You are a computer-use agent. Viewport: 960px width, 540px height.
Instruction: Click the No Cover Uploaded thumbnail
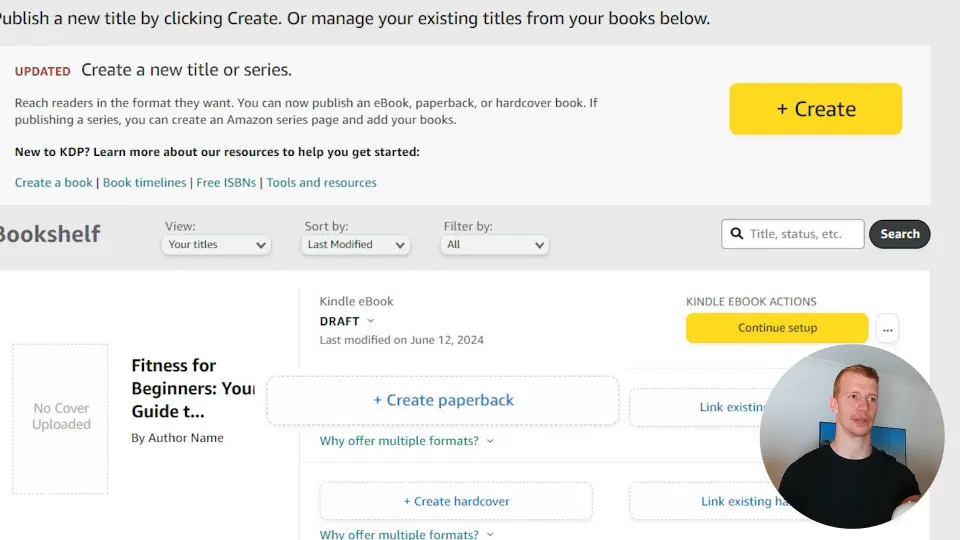60,419
